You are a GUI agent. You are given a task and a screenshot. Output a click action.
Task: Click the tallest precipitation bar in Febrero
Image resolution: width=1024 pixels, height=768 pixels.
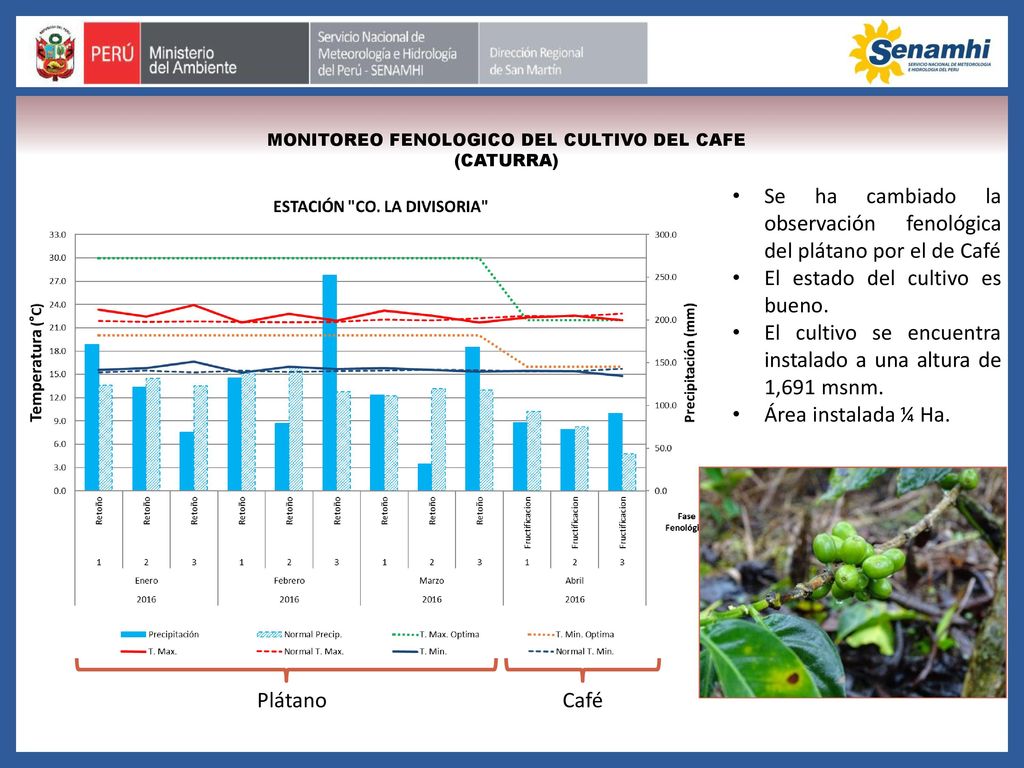point(330,383)
